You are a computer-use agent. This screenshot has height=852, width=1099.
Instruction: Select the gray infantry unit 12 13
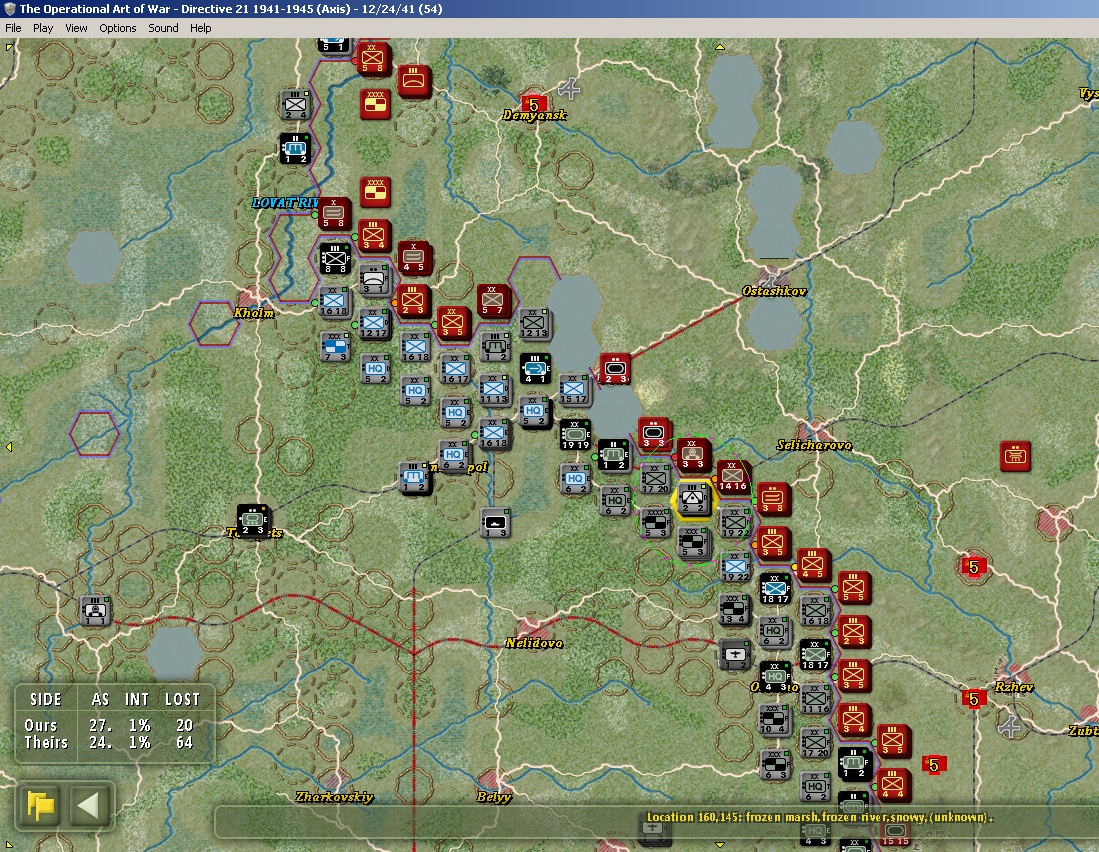click(535, 323)
